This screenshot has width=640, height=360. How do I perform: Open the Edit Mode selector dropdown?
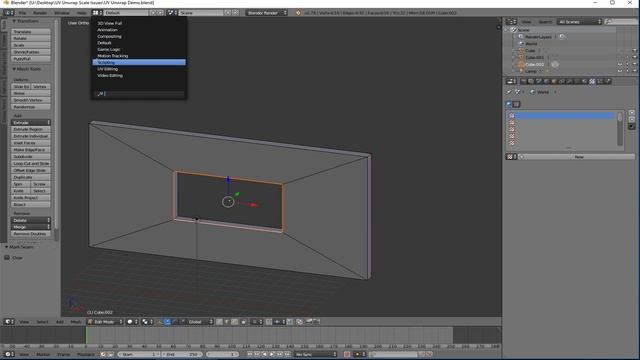[104, 322]
